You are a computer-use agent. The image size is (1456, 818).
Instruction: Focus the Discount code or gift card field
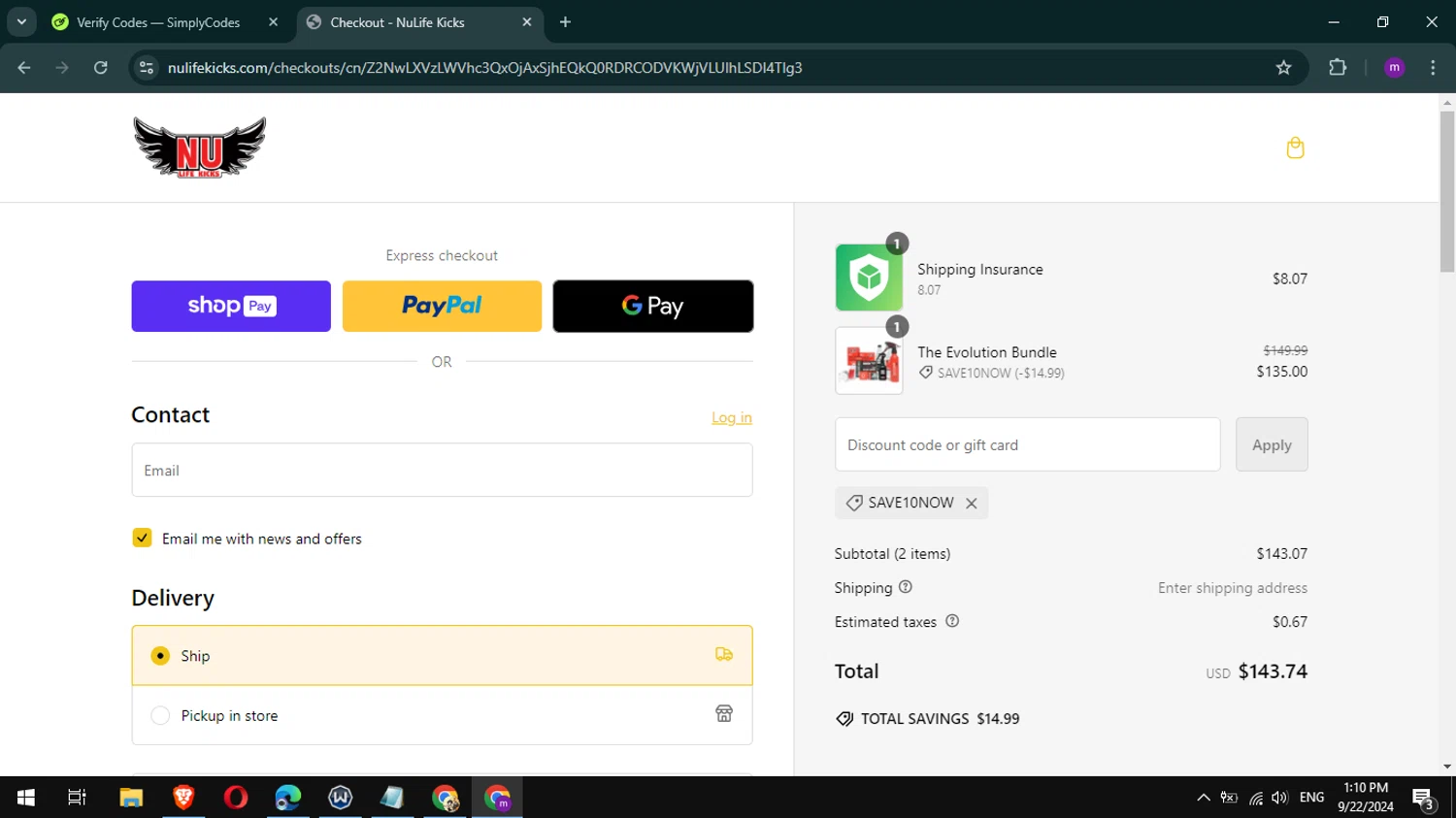[x=1027, y=444]
